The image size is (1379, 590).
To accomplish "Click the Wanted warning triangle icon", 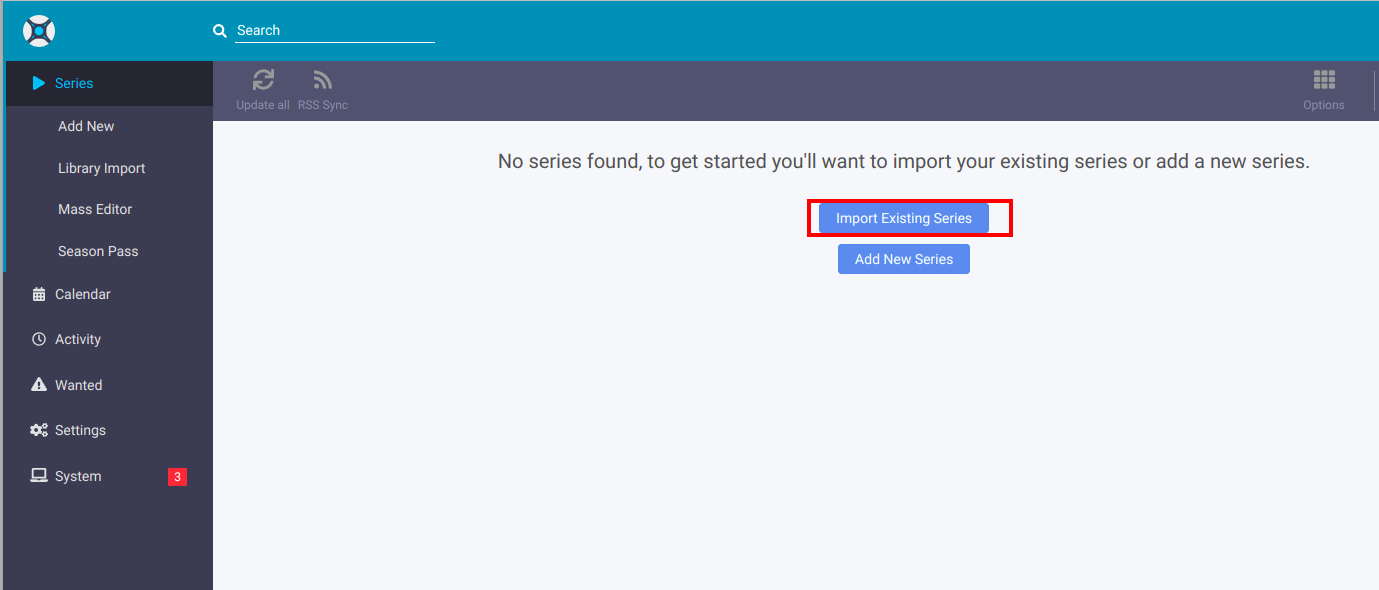I will click(39, 385).
